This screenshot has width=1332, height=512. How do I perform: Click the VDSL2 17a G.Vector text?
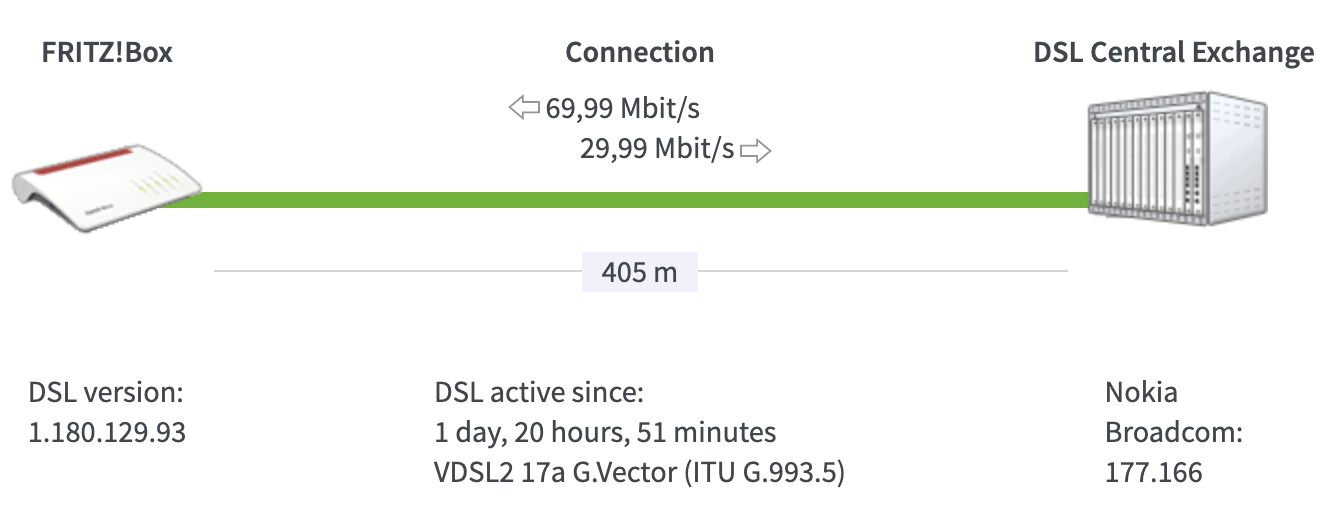[639, 472]
